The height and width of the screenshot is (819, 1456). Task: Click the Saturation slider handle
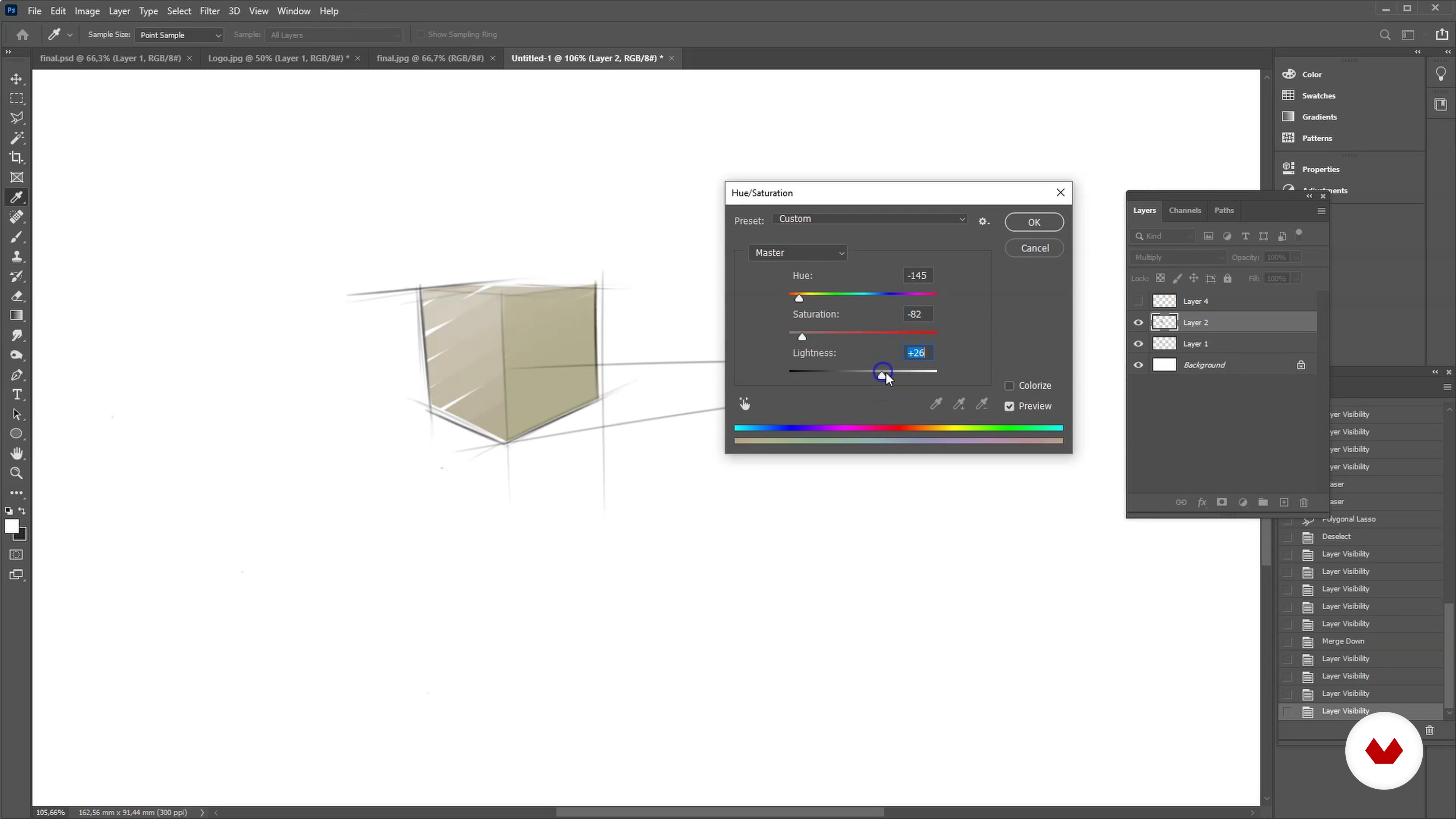pos(802,337)
